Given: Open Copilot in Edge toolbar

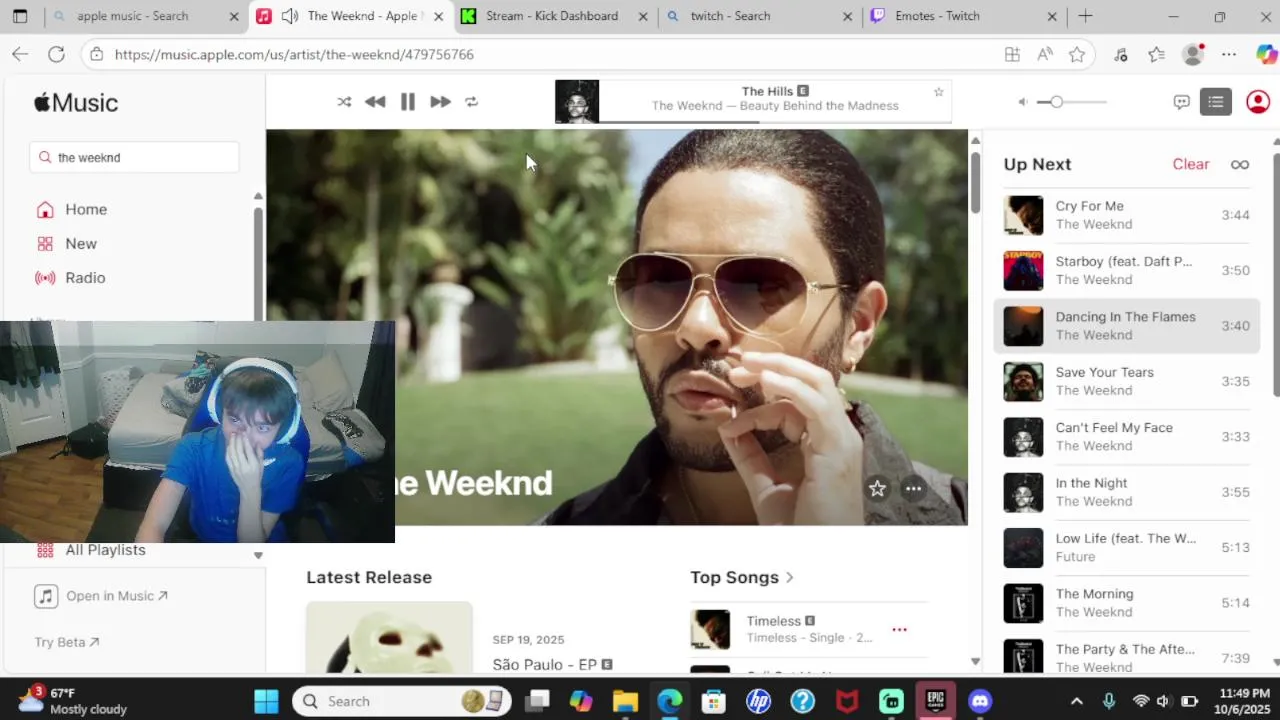Looking at the screenshot, I should coord(1266,55).
